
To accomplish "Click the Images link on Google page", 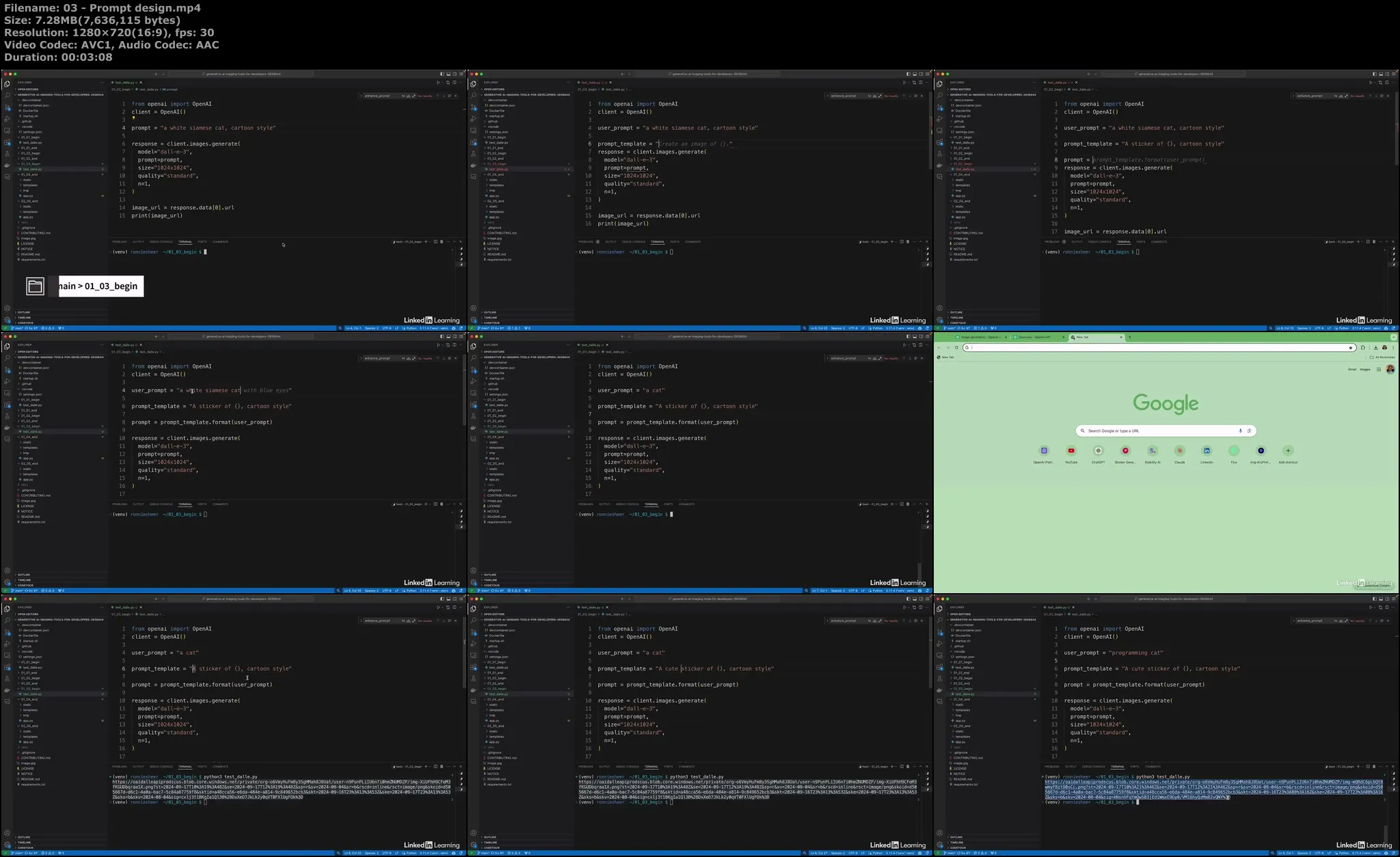I will click(x=1364, y=370).
